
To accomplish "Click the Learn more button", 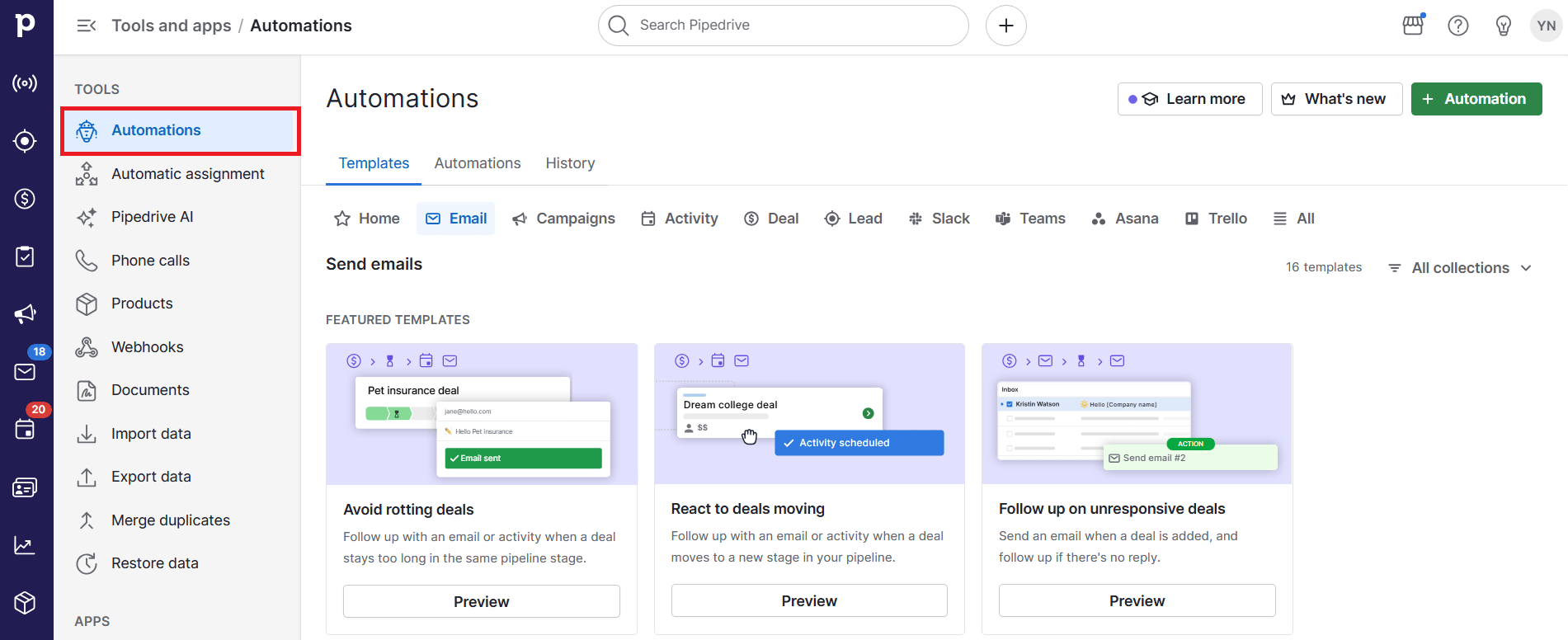I will [x=1189, y=99].
